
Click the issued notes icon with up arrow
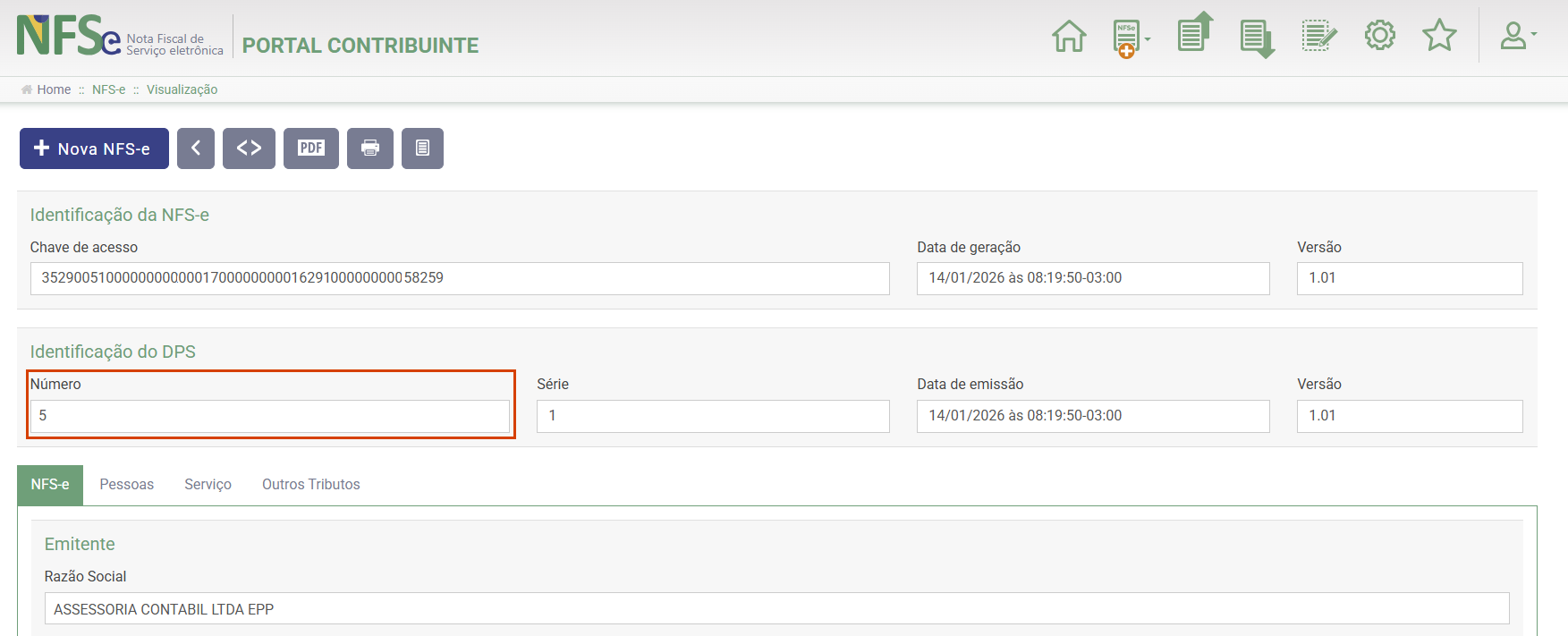(1195, 34)
